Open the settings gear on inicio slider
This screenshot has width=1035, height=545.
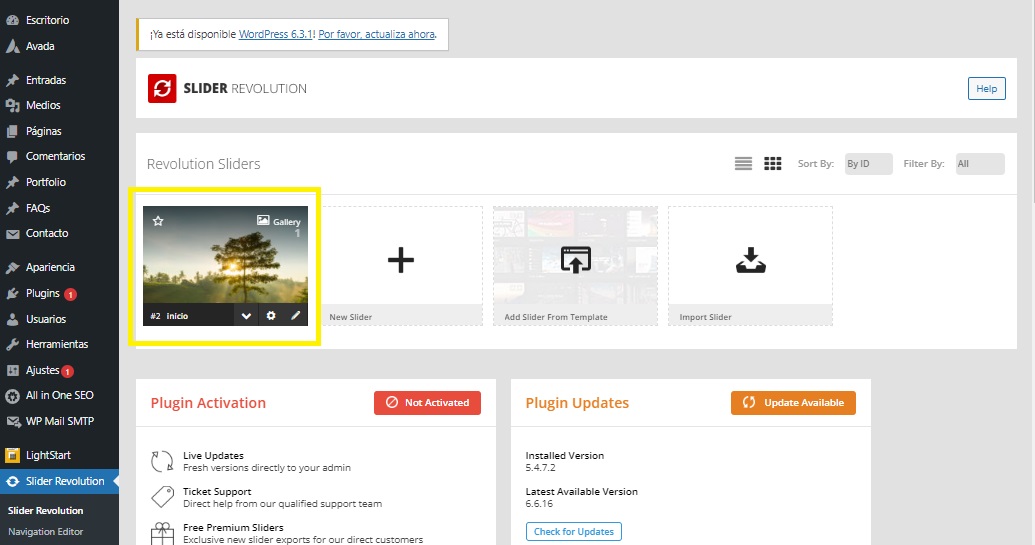tap(271, 316)
